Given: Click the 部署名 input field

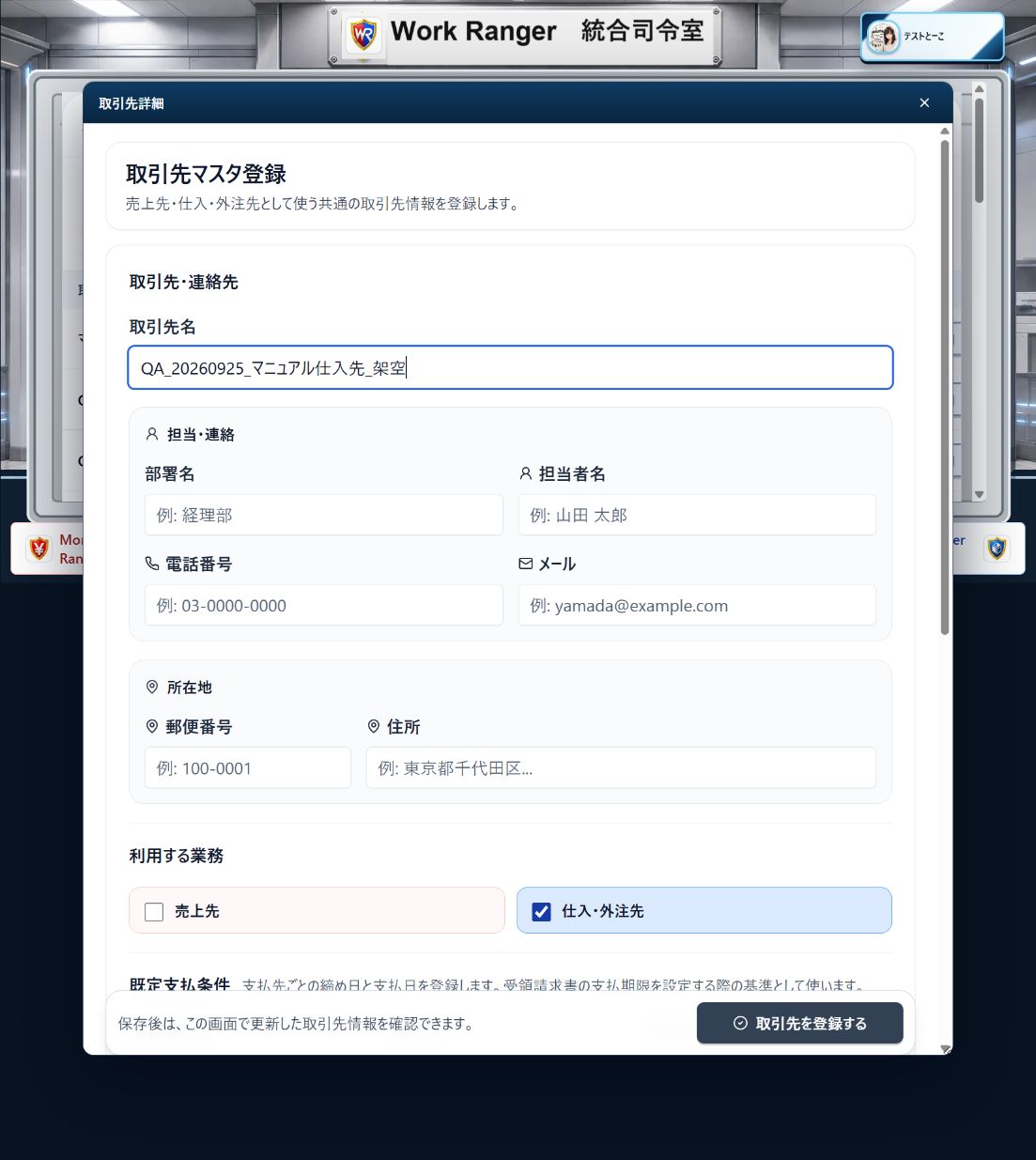Looking at the screenshot, I should point(324,515).
